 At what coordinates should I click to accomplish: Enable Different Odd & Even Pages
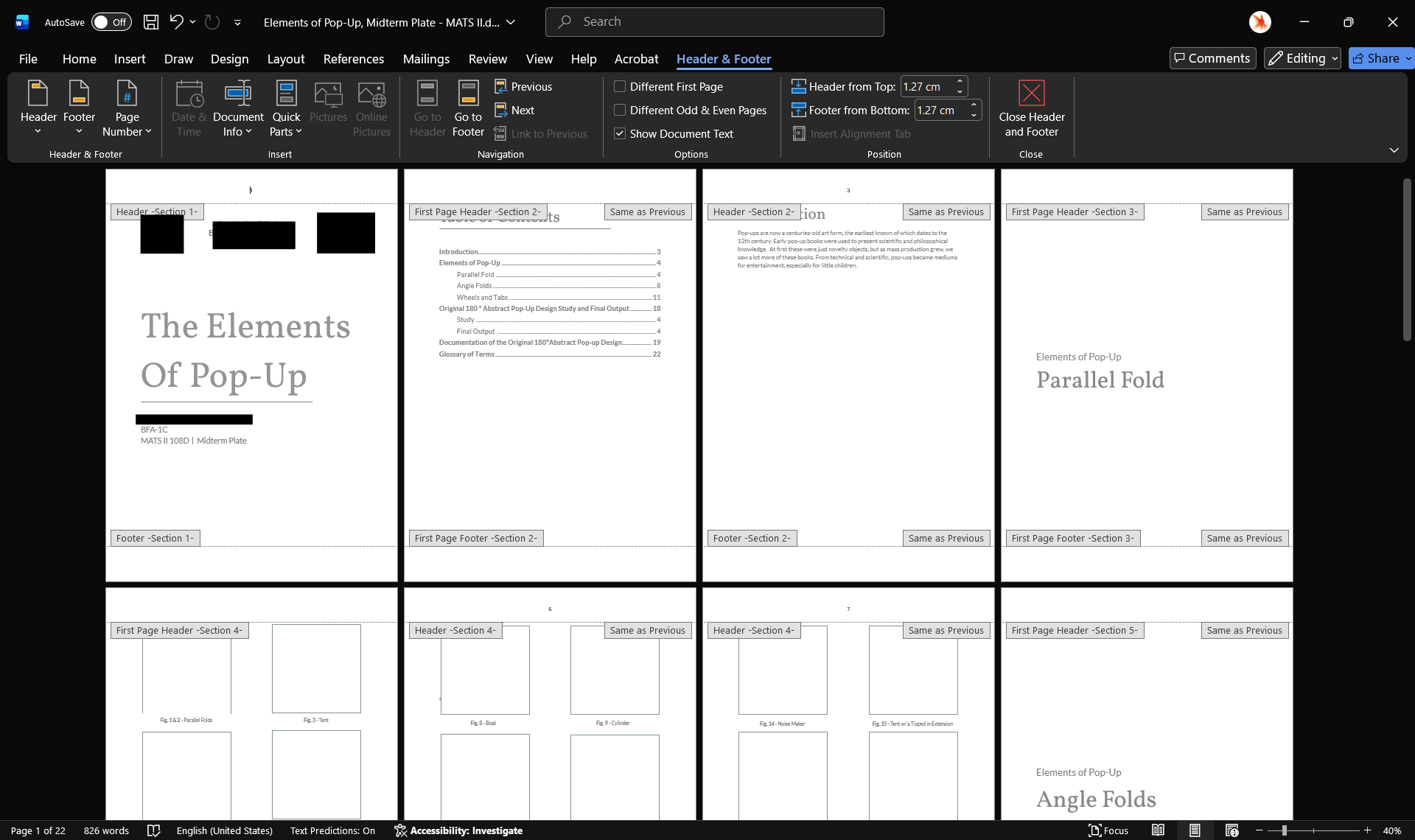[620, 111]
